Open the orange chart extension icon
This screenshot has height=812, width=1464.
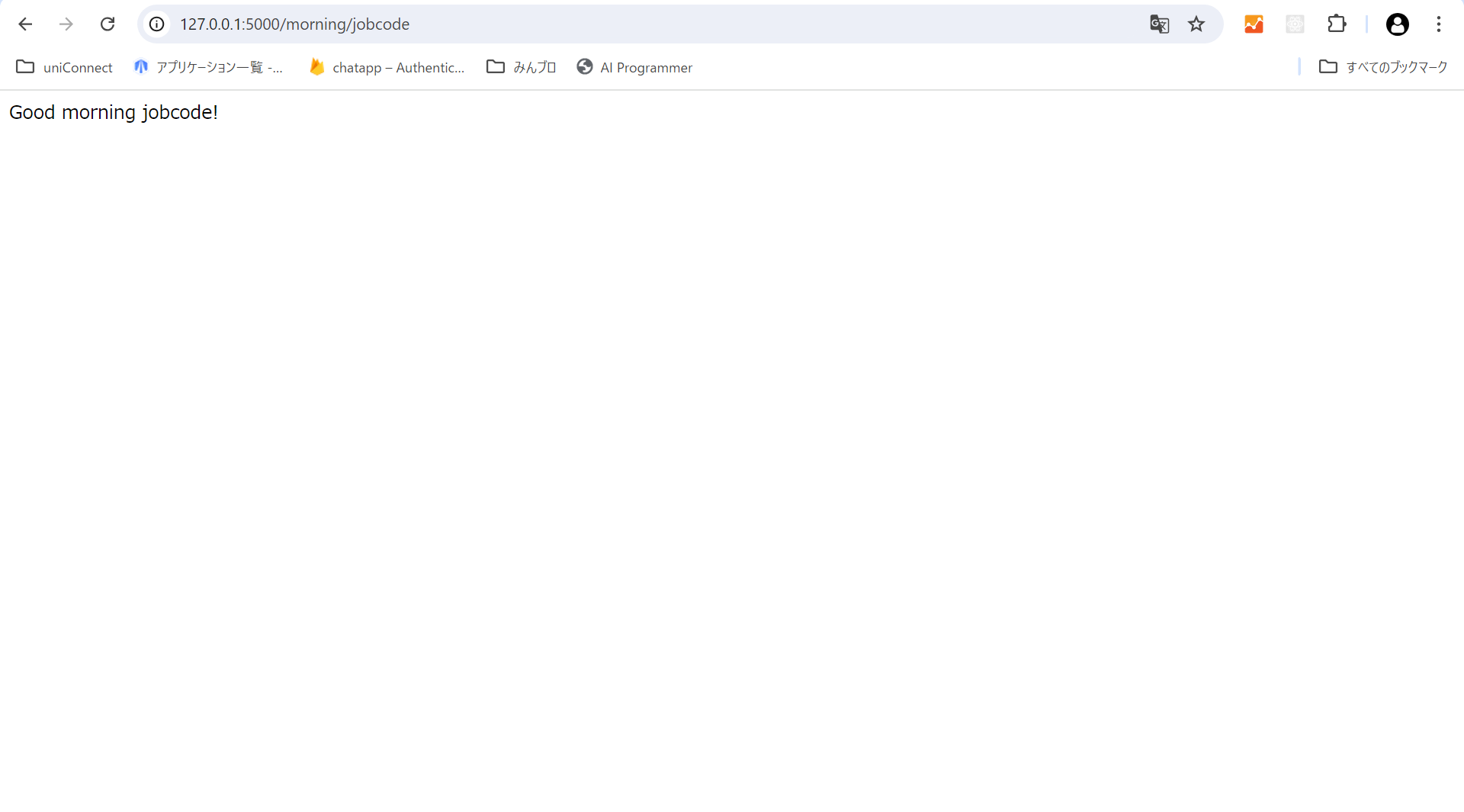(x=1254, y=24)
